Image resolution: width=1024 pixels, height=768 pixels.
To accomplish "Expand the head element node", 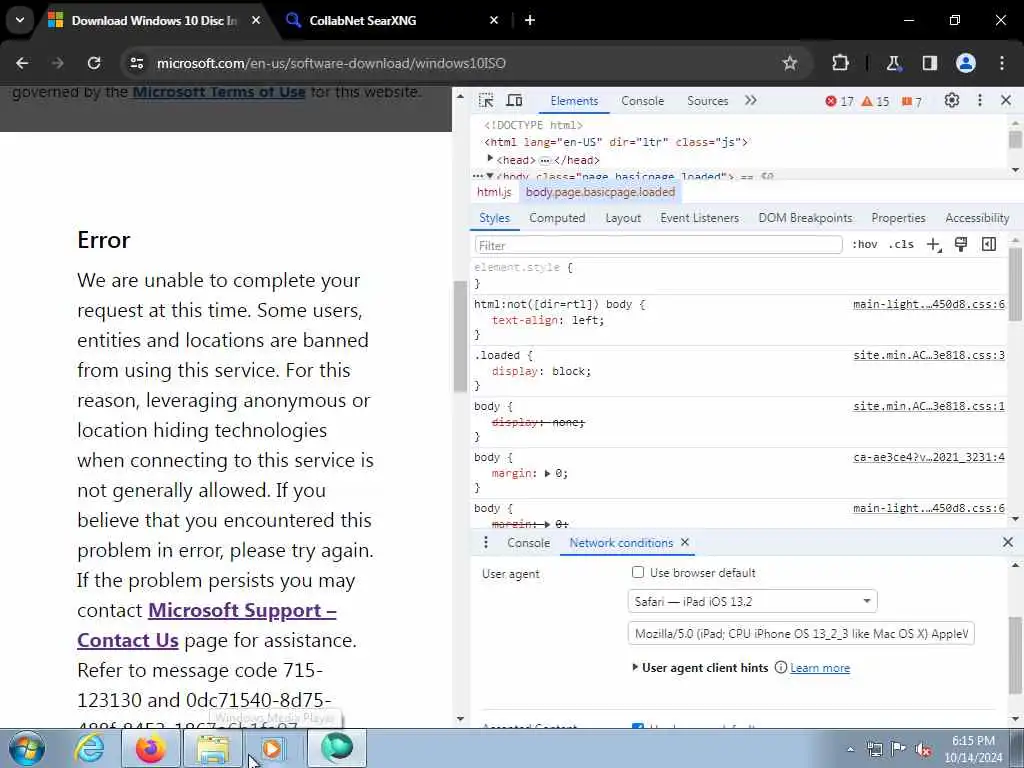I will [490, 159].
